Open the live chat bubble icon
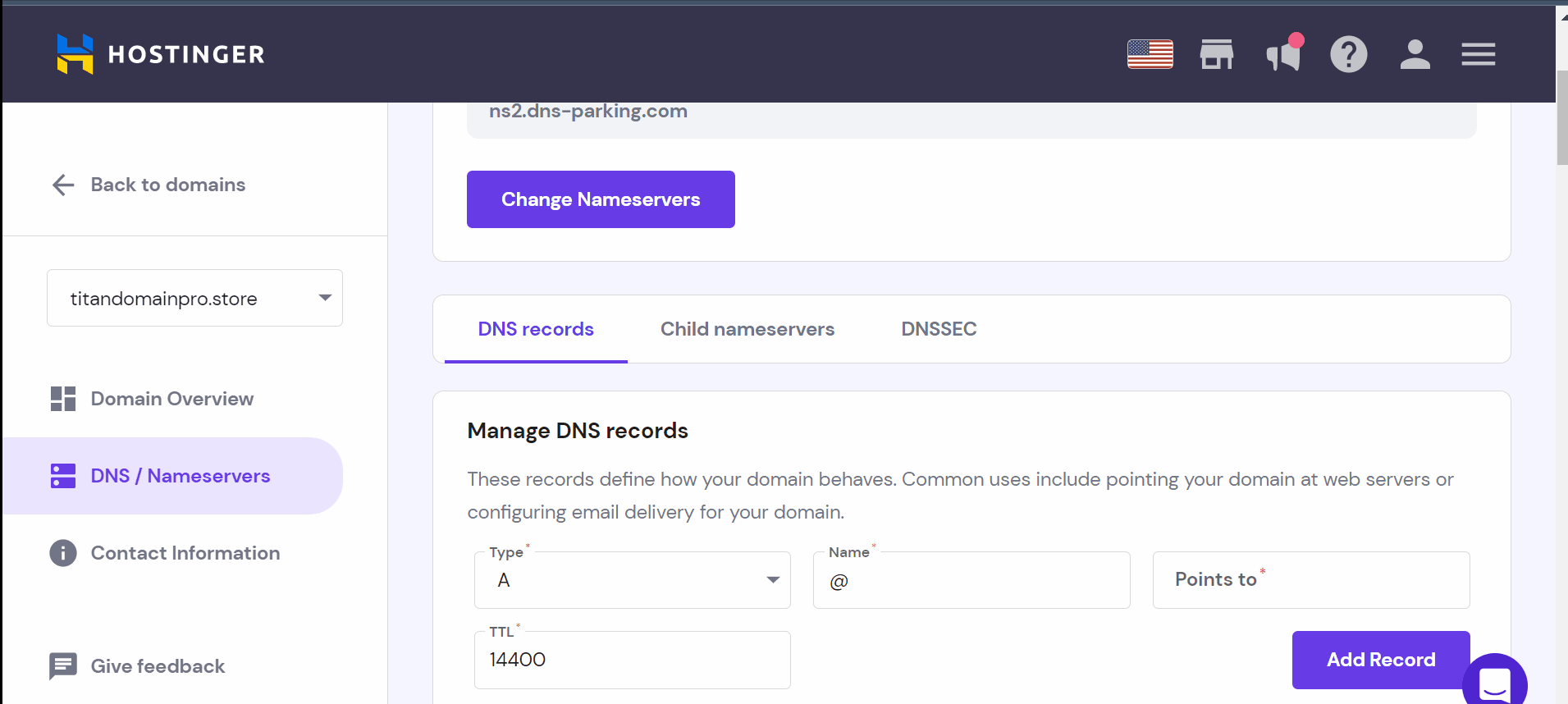Viewport: 1568px width, 704px height. point(1494,683)
